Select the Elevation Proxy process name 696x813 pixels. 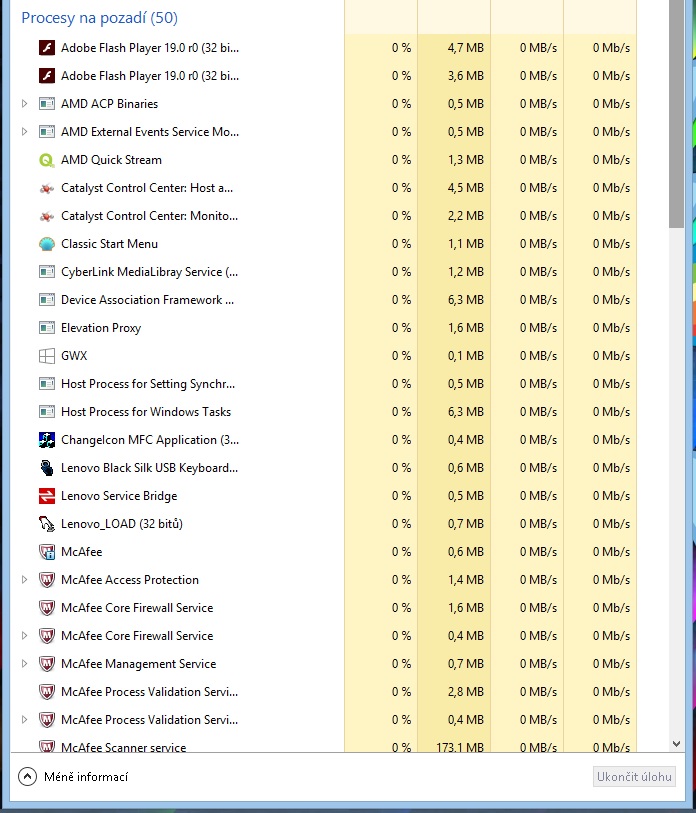click(x=101, y=328)
